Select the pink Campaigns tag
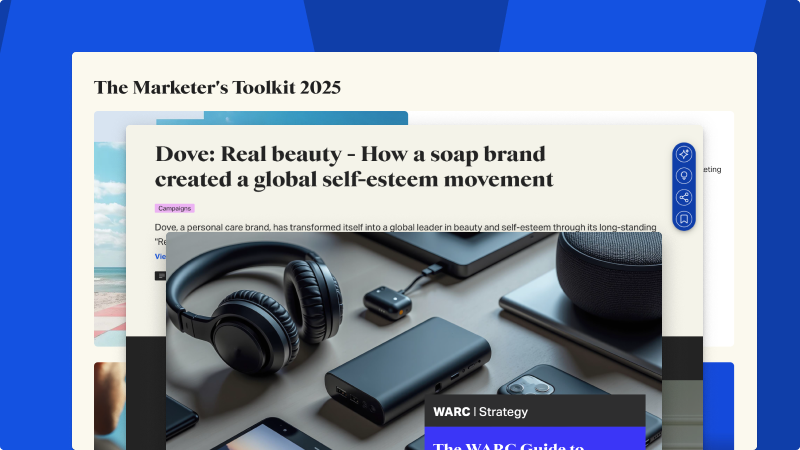The width and height of the screenshot is (800, 450). 174,208
